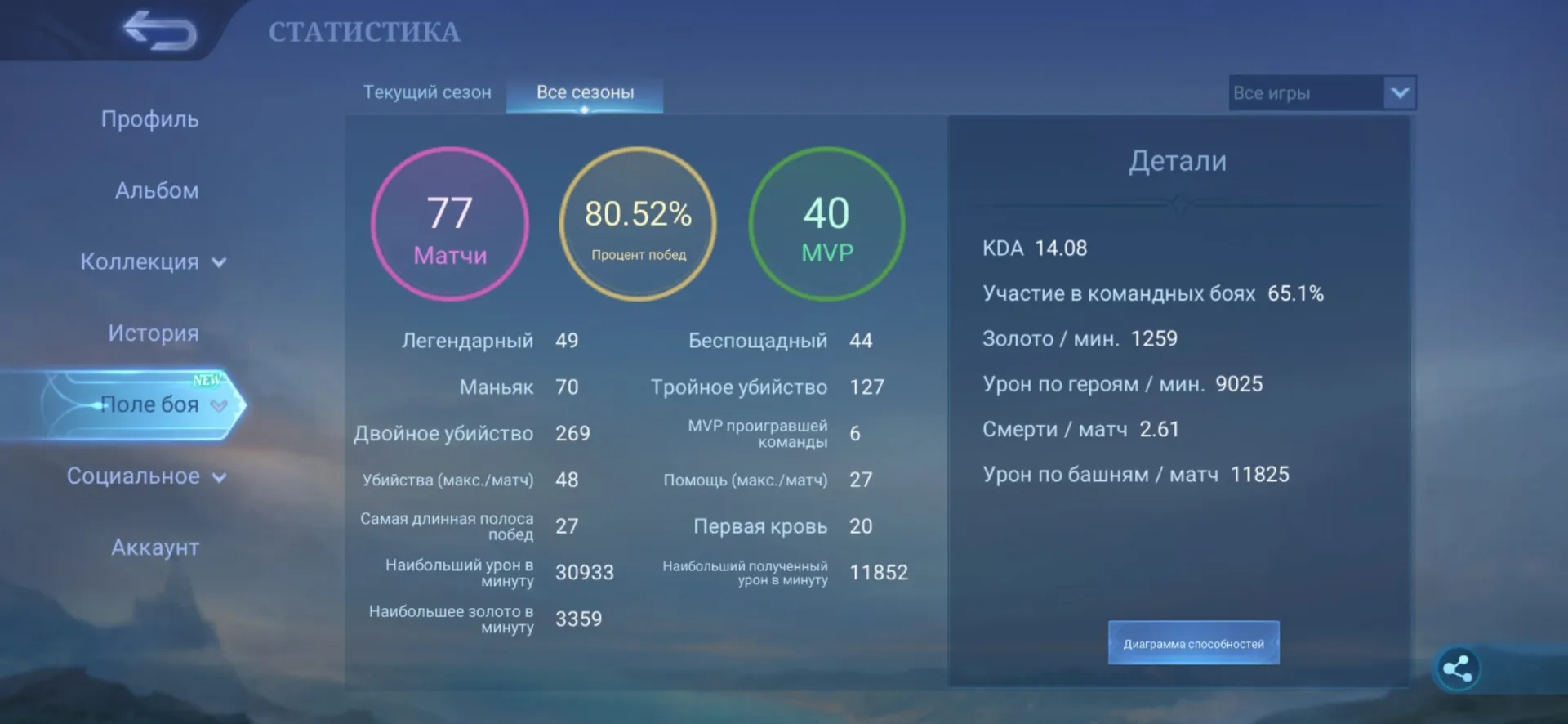Collapse the Поле боя chevron
1568x724 pixels.
point(219,405)
